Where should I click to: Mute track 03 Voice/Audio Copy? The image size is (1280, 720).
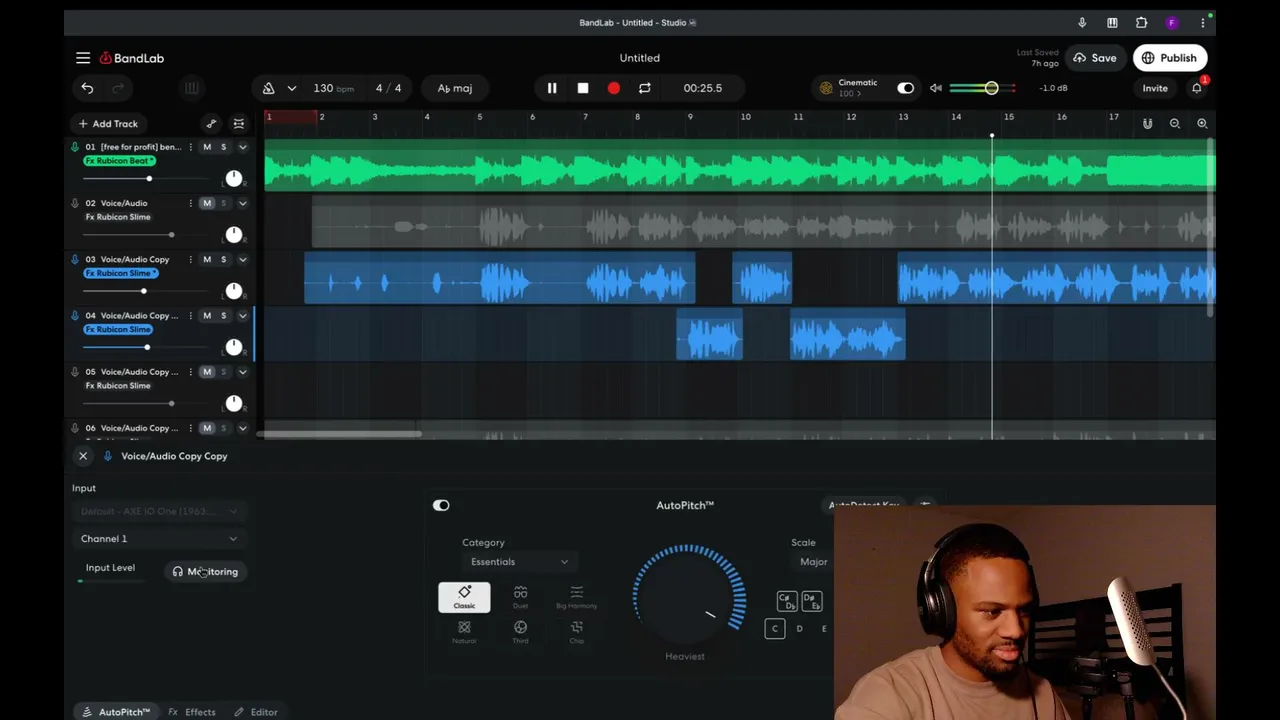(207, 259)
